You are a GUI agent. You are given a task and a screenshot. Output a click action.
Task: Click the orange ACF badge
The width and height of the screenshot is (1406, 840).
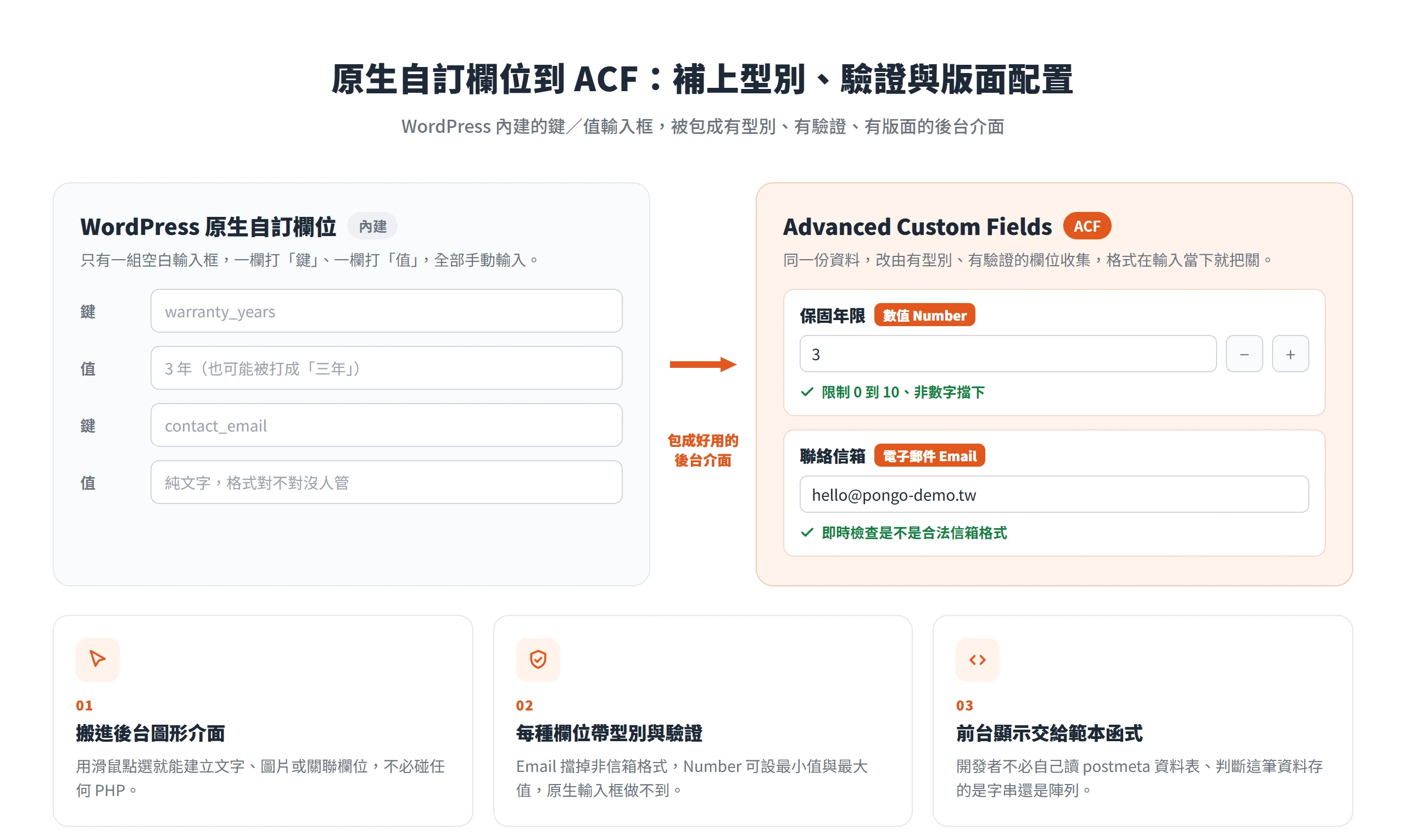click(1087, 226)
